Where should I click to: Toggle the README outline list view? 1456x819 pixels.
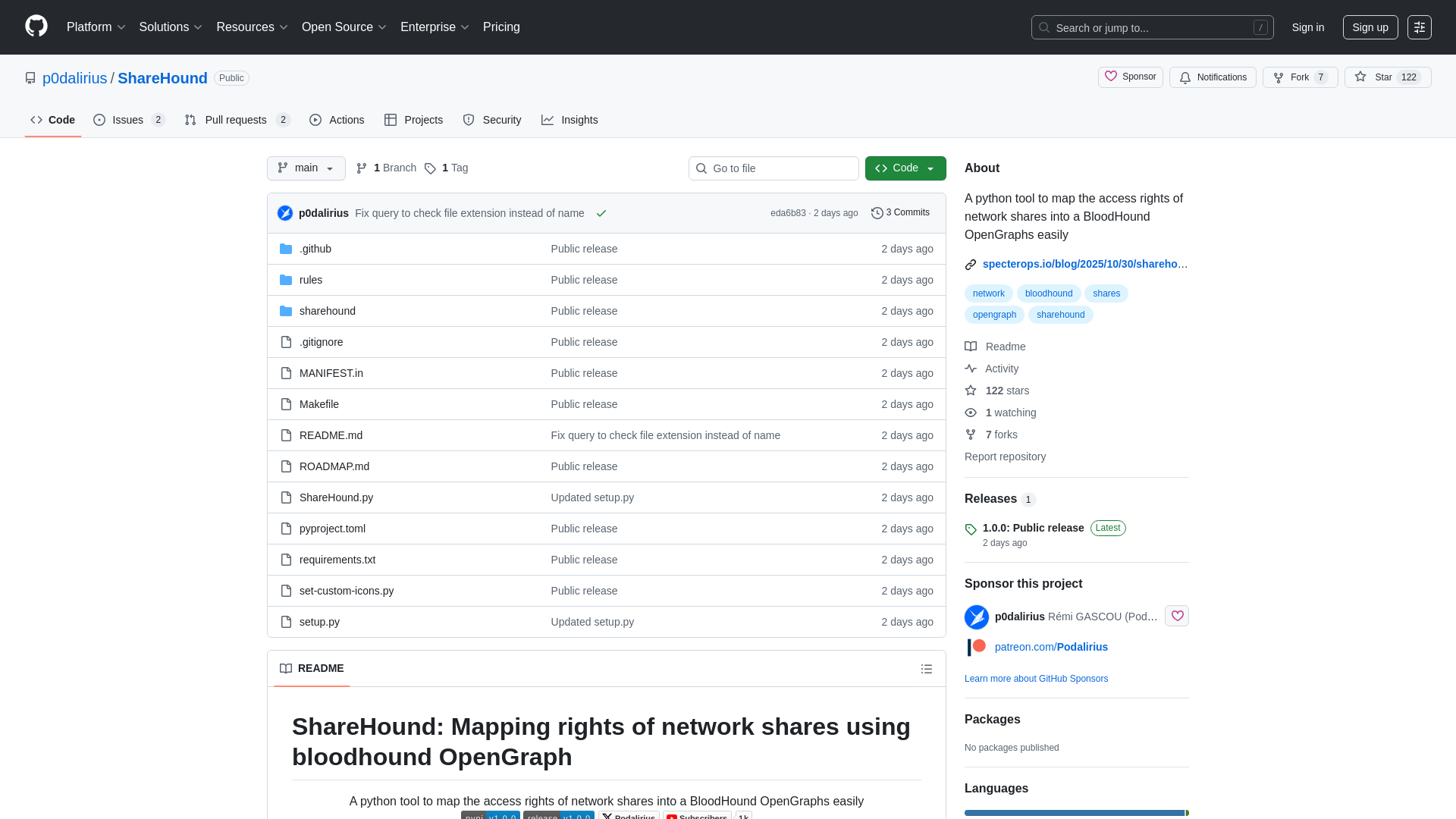(927, 668)
